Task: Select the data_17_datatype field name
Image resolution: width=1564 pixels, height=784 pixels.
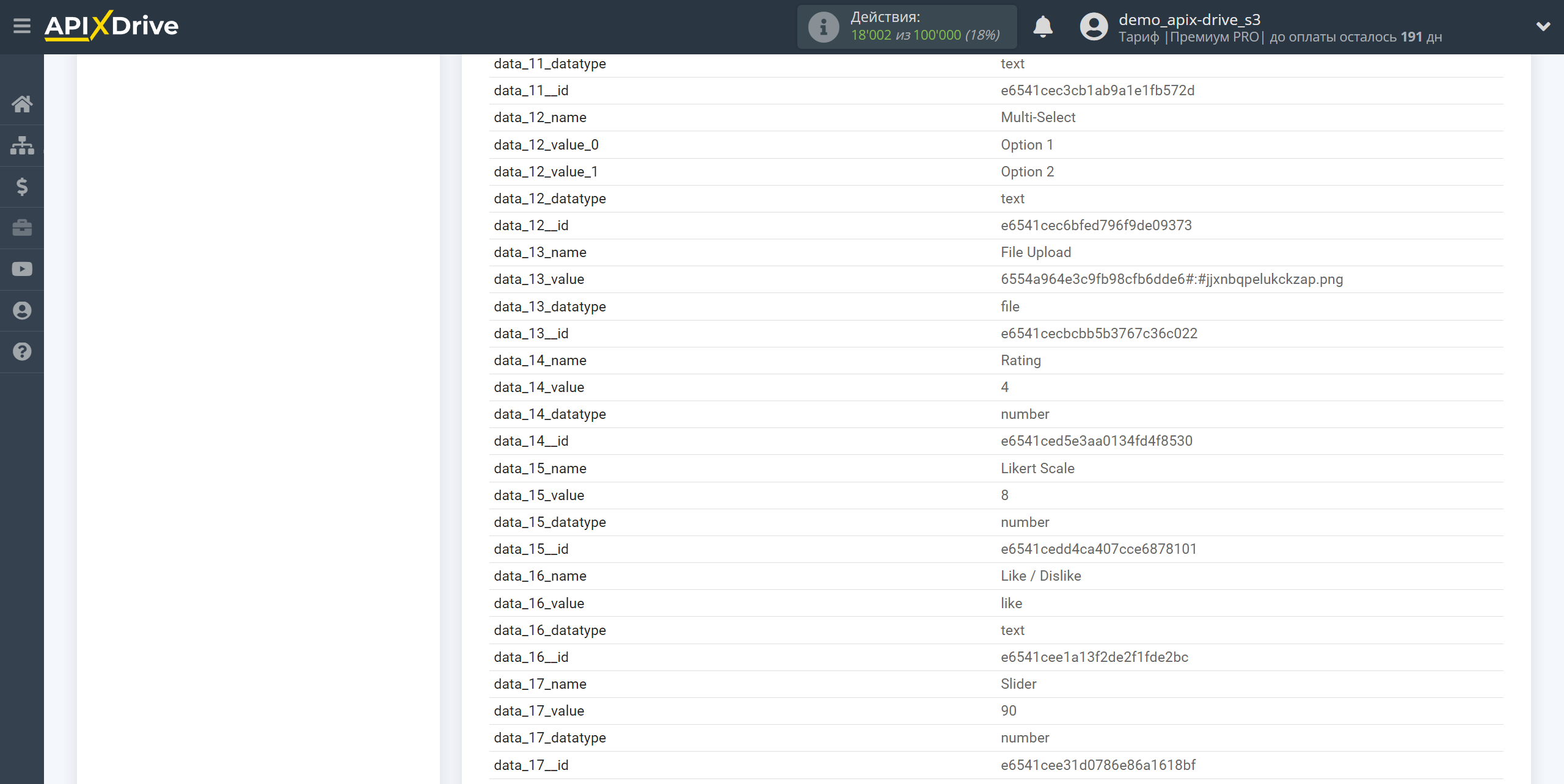Action: click(550, 738)
